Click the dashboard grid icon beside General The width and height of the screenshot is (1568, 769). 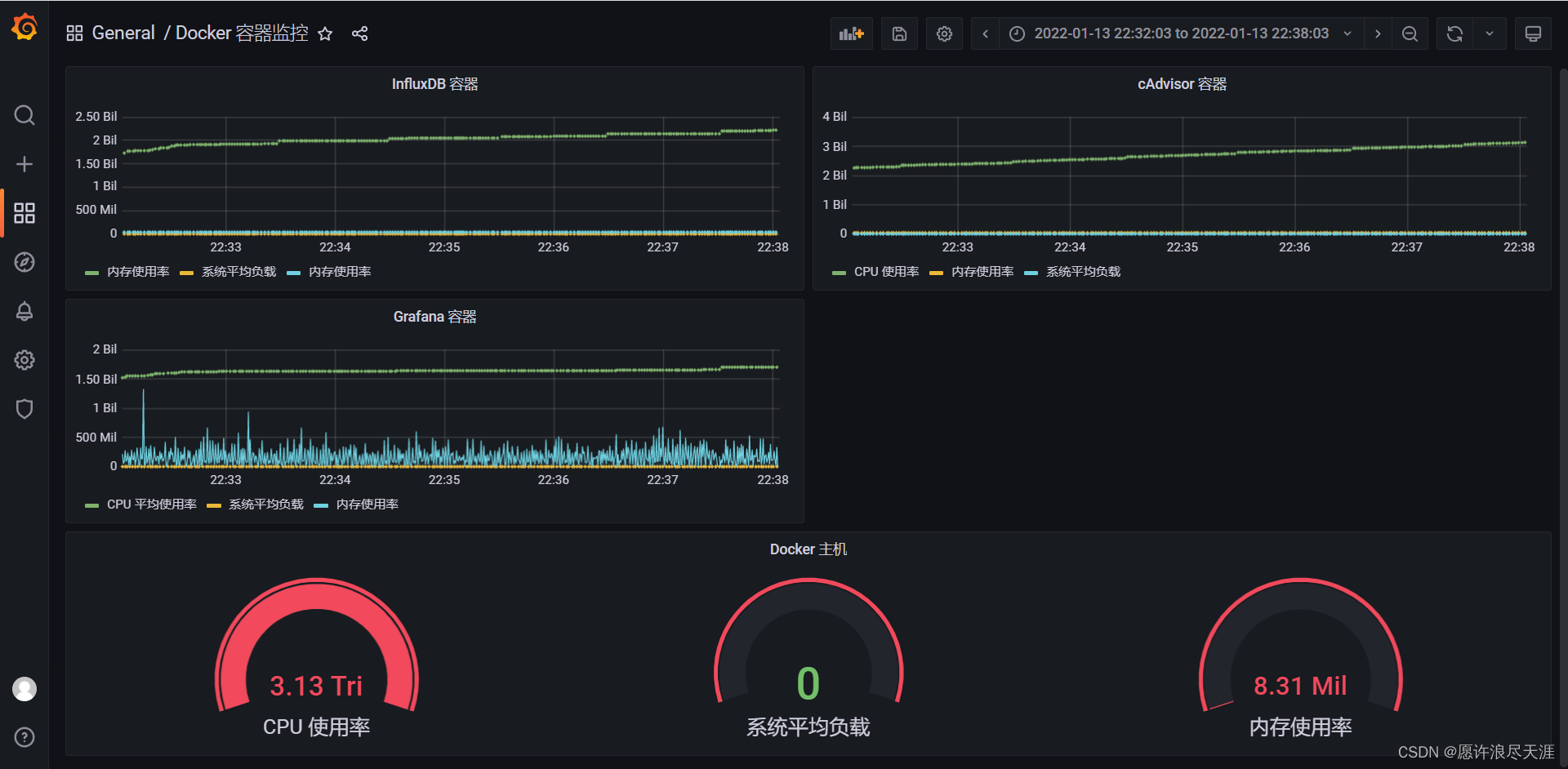click(74, 33)
